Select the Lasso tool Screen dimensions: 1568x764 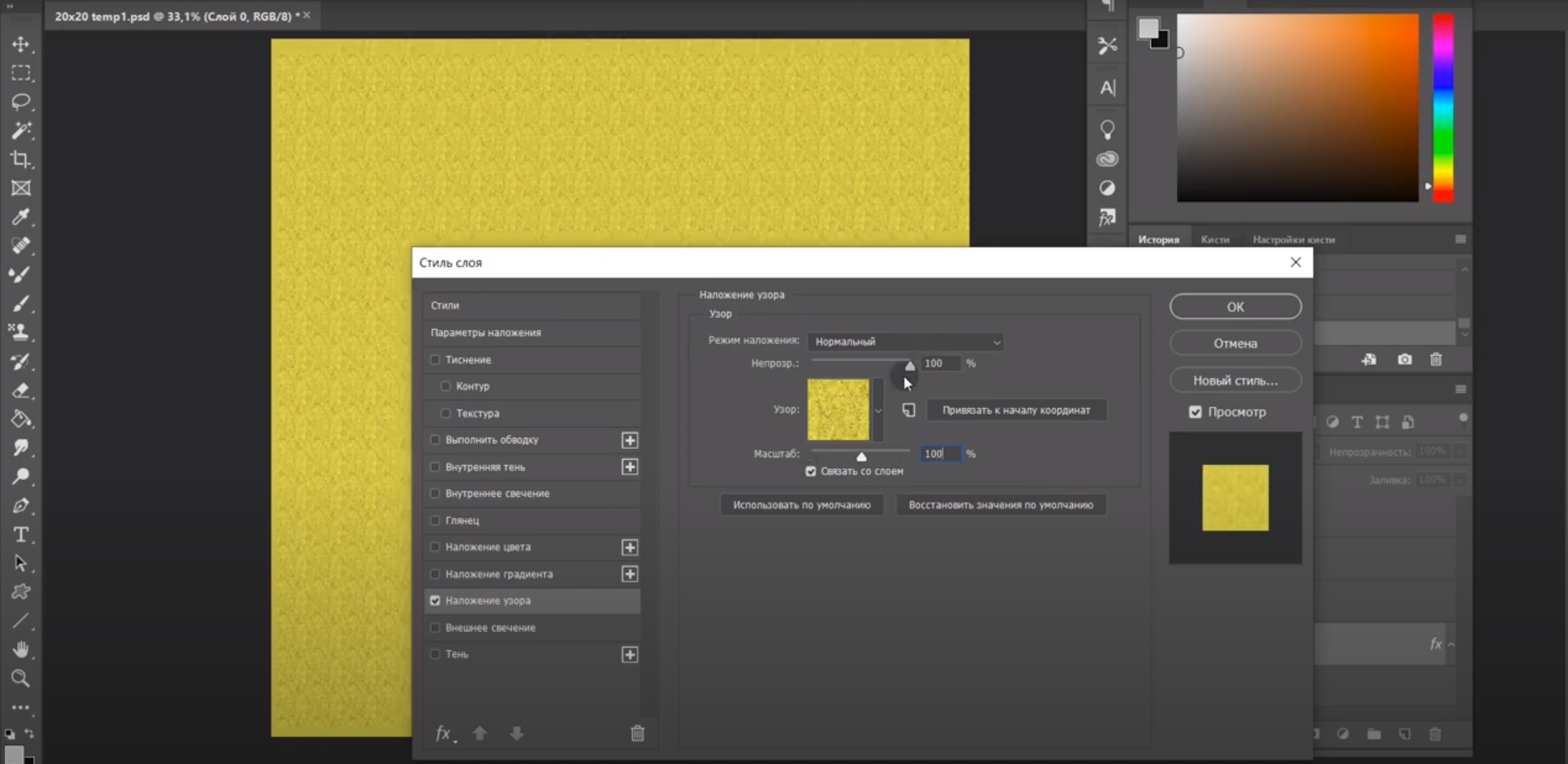[x=21, y=101]
